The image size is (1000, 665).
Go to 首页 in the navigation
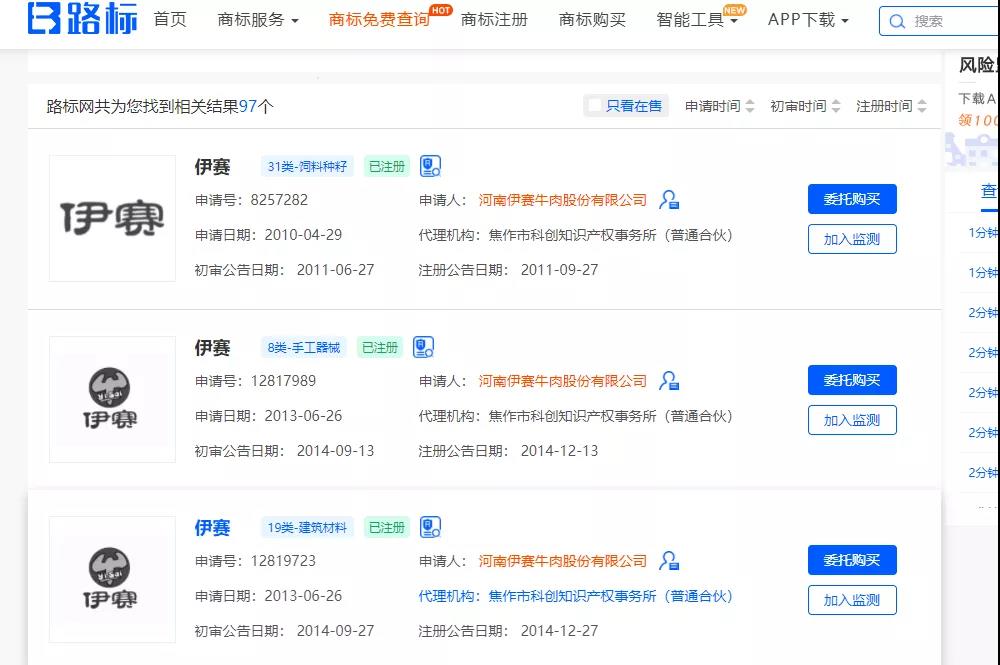tap(170, 19)
